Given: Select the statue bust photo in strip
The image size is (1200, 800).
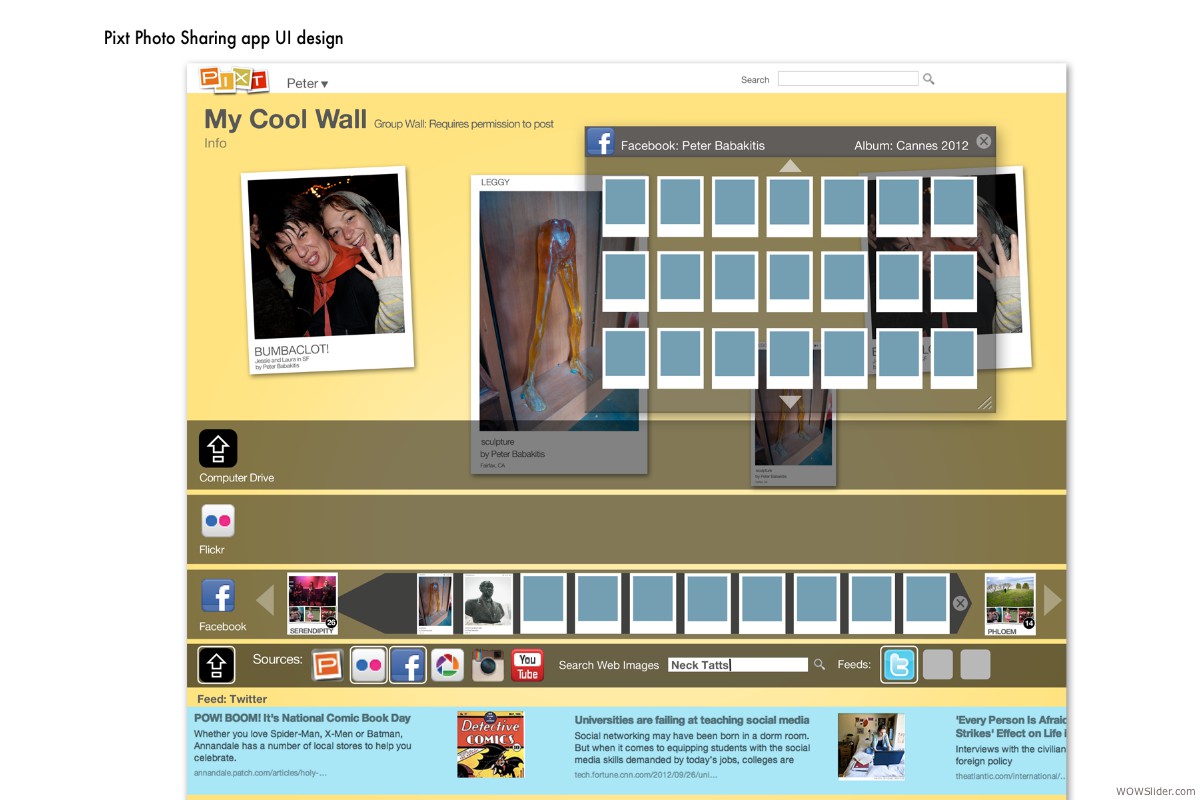Looking at the screenshot, I should 488,603.
